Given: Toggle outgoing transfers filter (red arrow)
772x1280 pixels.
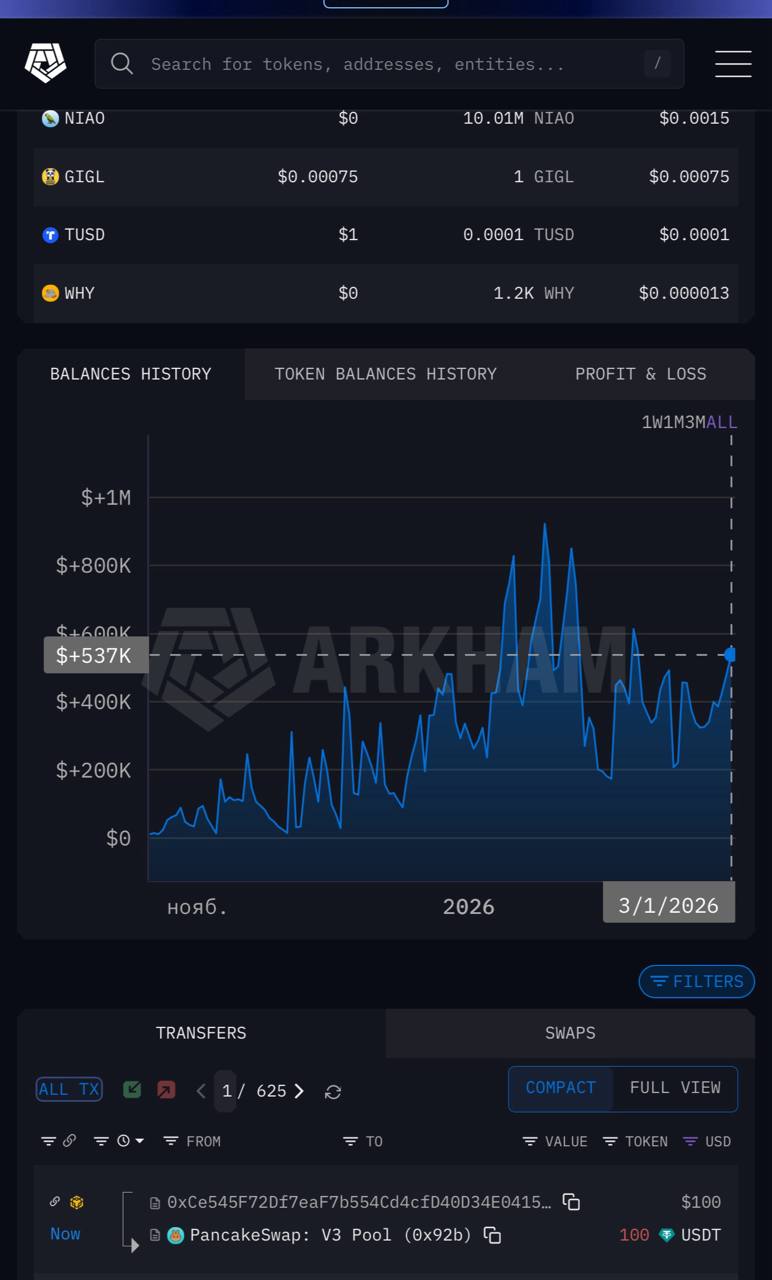Looking at the screenshot, I should 166,1090.
